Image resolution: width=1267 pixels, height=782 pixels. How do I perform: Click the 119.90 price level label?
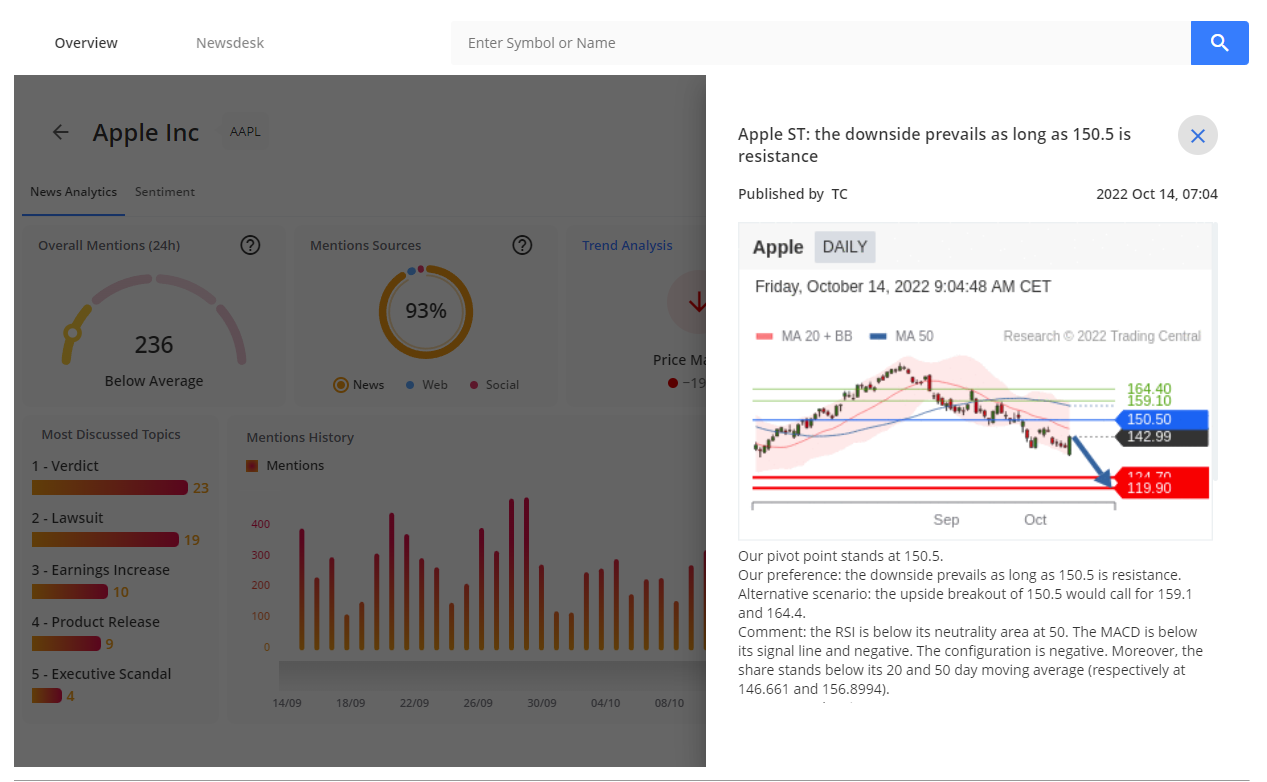click(x=1163, y=489)
